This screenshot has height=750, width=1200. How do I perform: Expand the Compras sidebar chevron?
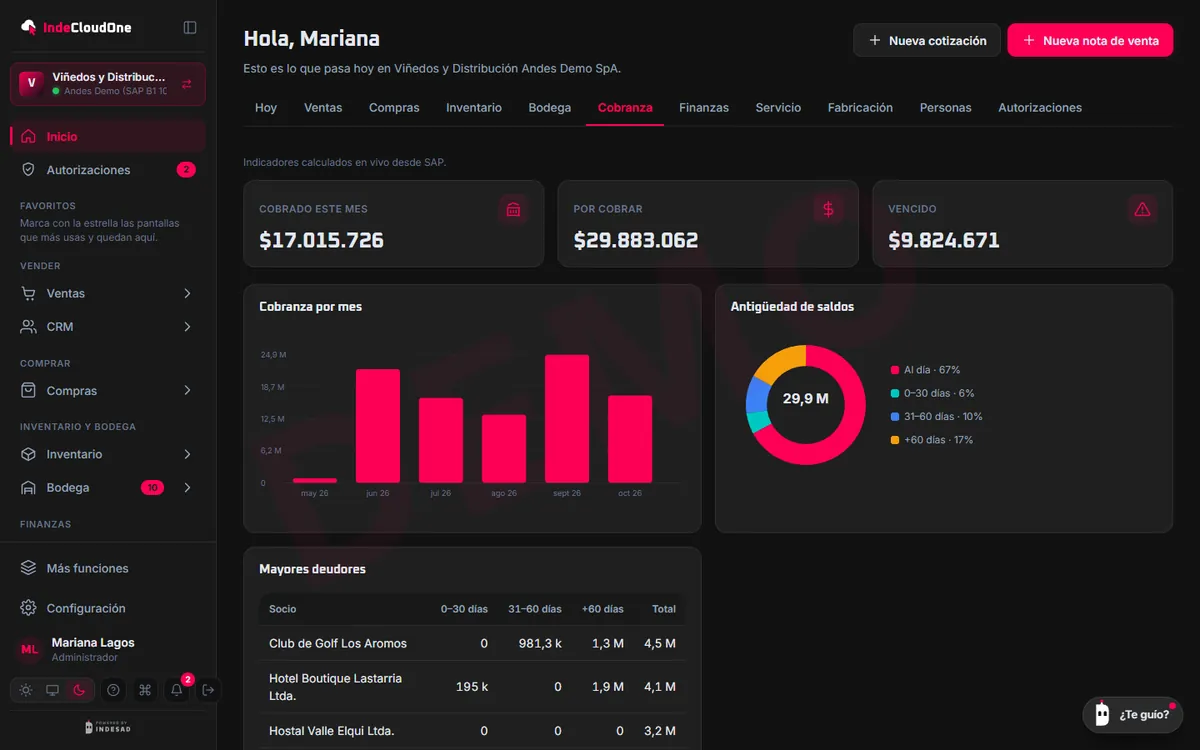tap(188, 391)
